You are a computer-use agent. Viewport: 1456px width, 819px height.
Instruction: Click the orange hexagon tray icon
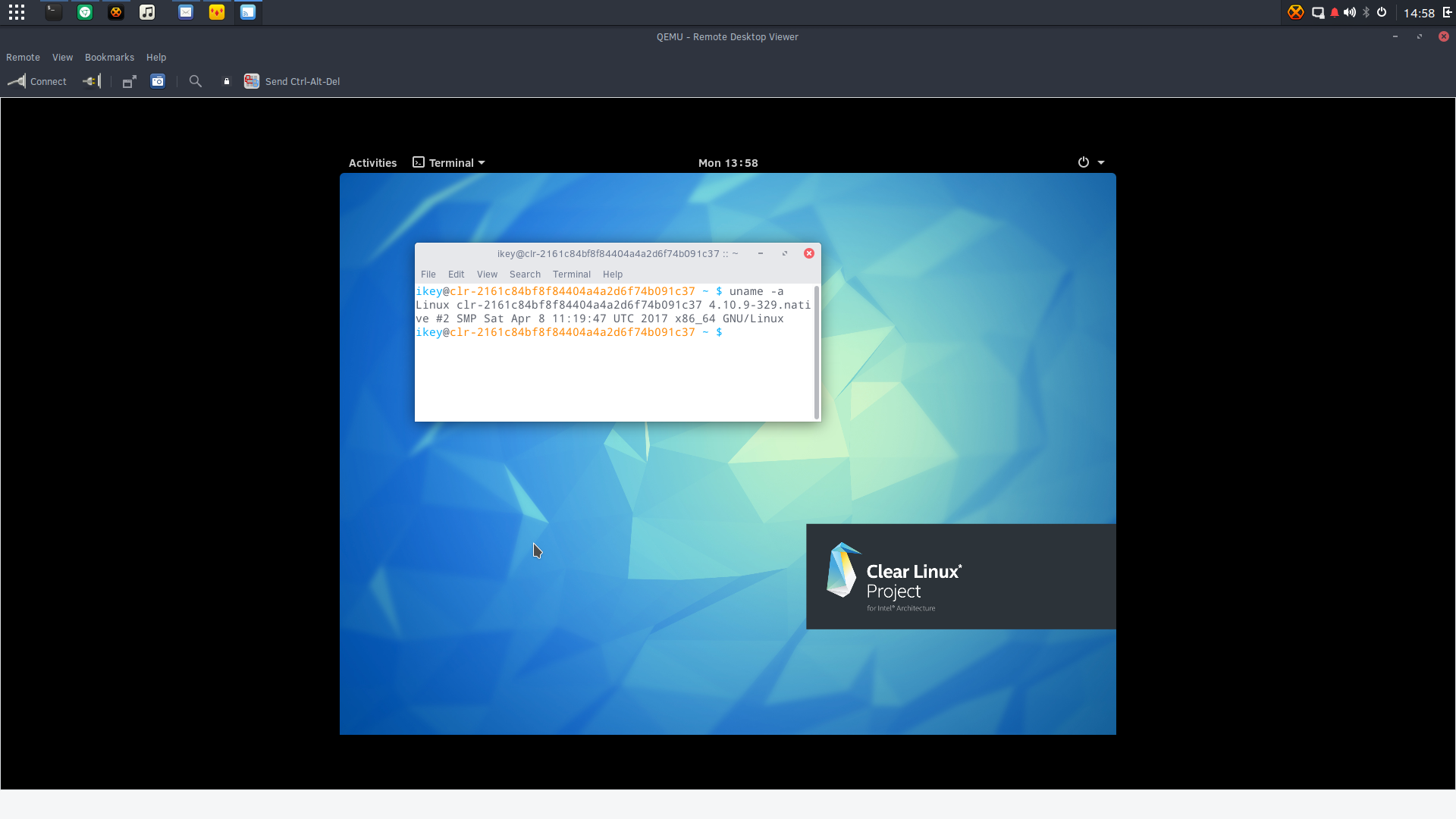pyautogui.click(x=1296, y=12)
